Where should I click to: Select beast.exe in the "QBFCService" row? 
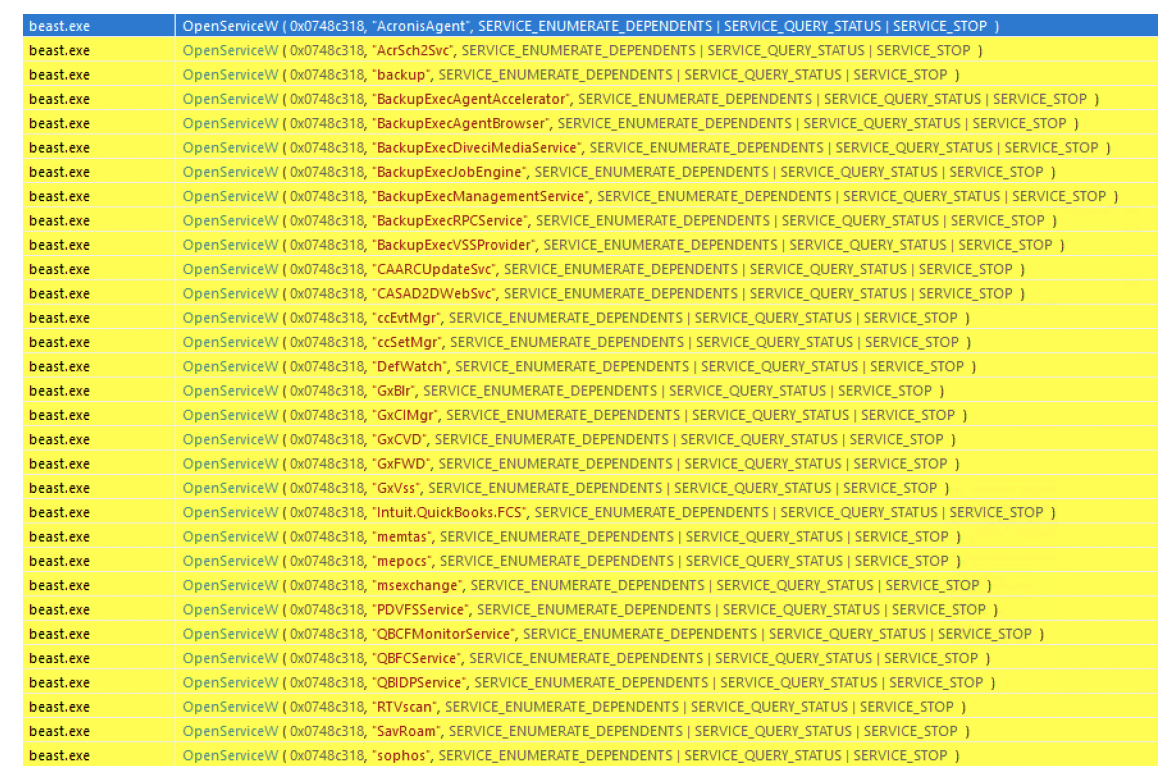point(60,658)
